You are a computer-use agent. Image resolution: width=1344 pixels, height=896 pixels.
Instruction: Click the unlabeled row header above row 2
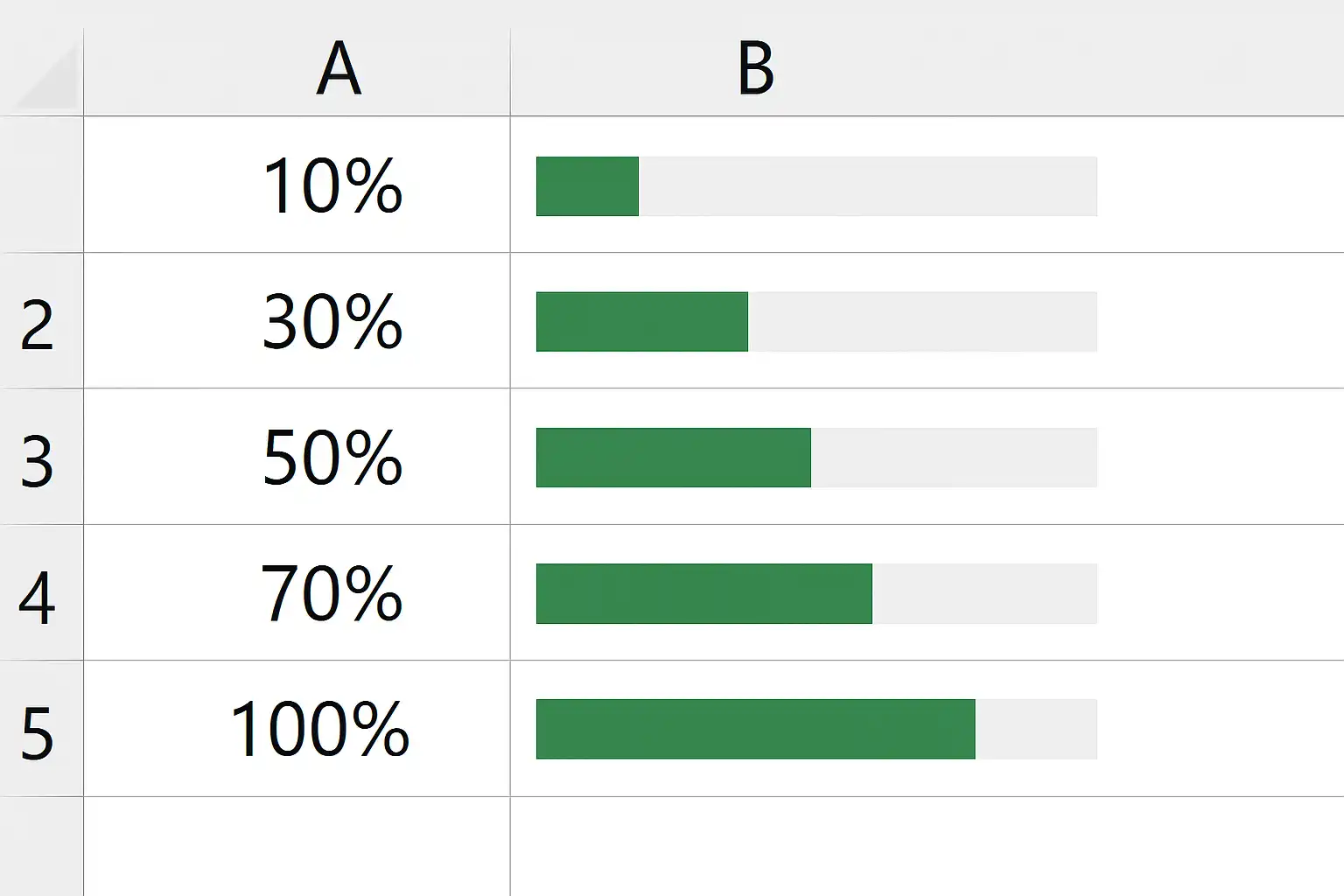(40, 185)
